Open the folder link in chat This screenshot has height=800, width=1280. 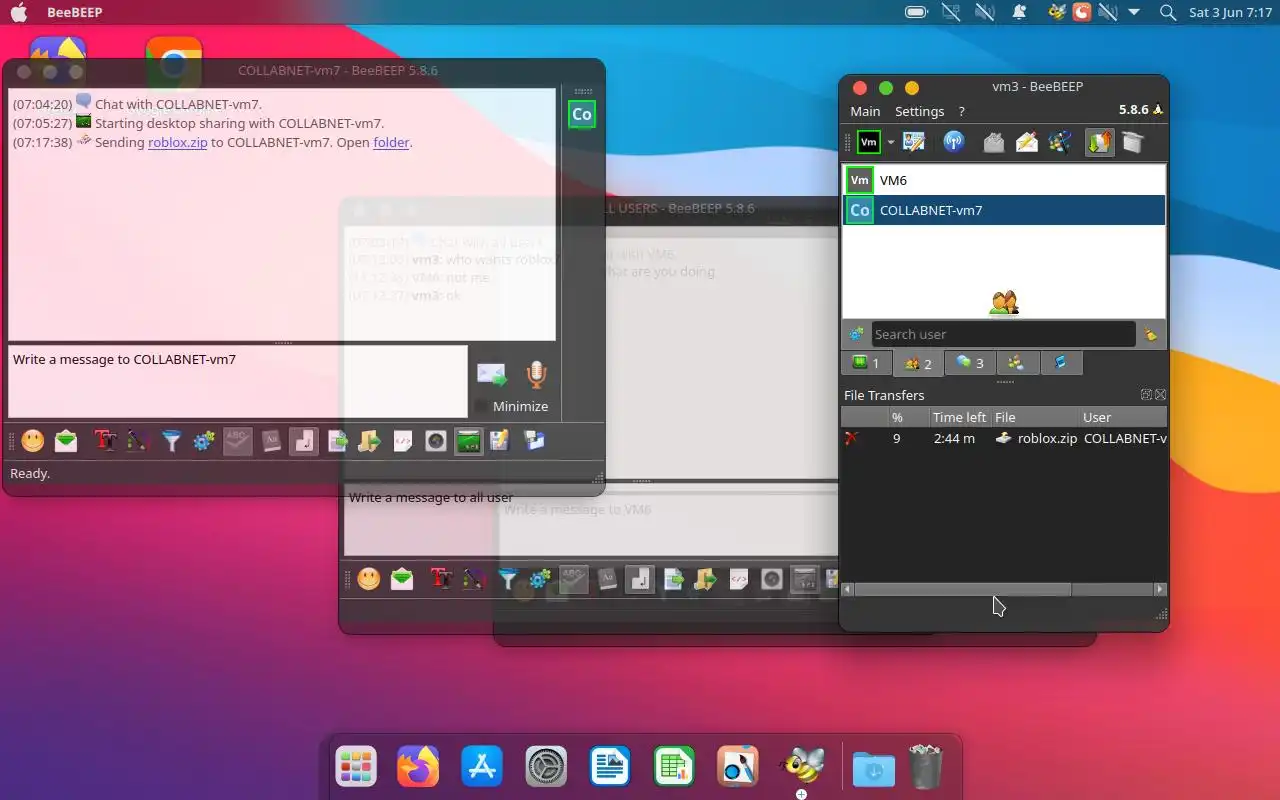(x=391, y=142)
